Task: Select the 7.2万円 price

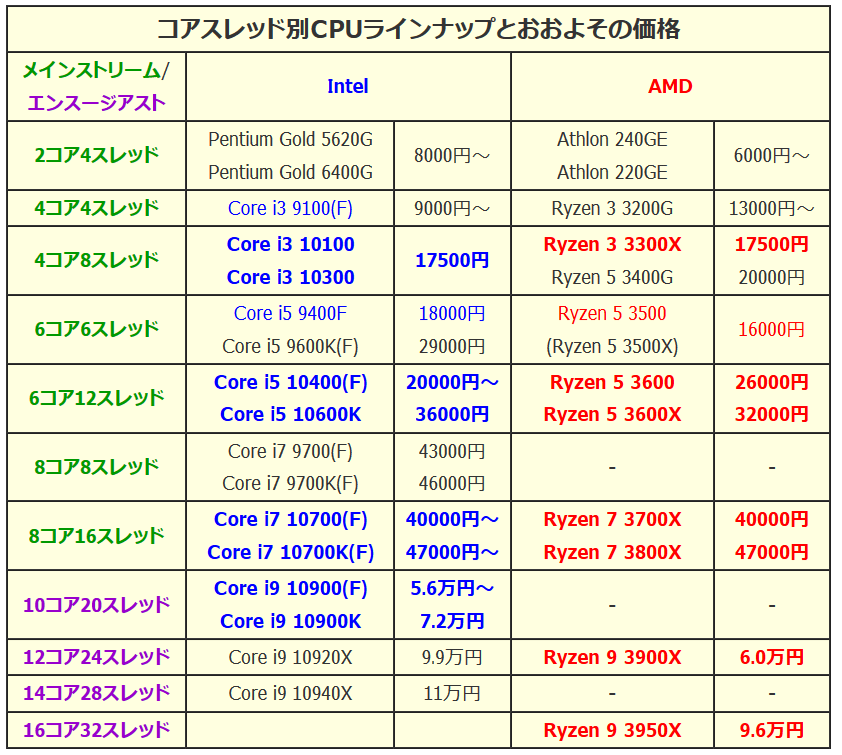Action: tap(452, 621)
